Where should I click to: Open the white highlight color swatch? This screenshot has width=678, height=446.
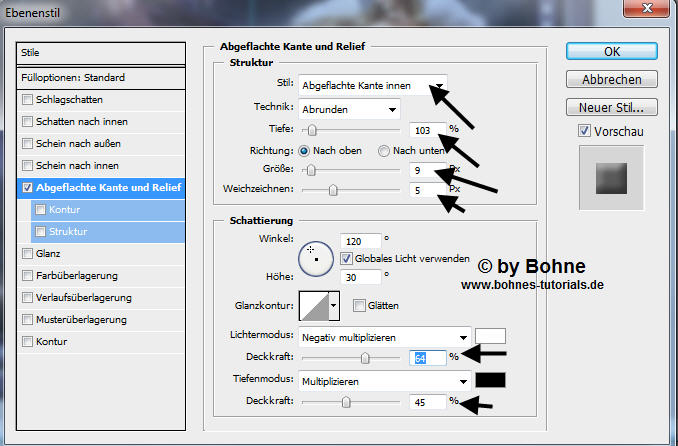click(490, 336)
